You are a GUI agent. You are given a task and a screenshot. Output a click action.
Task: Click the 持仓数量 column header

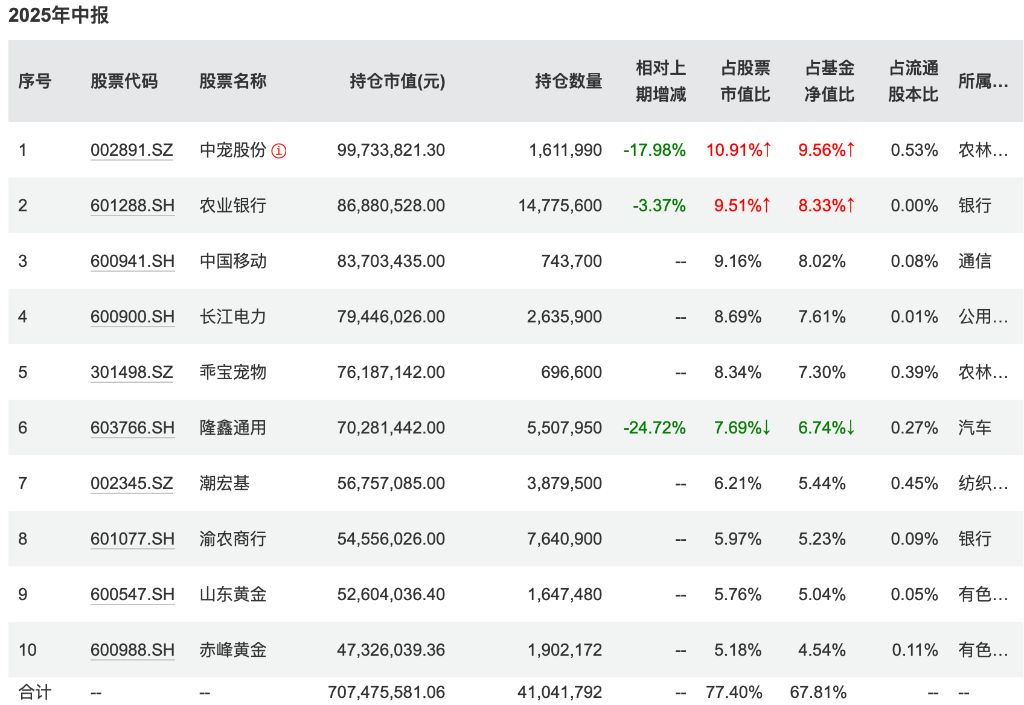568,81
